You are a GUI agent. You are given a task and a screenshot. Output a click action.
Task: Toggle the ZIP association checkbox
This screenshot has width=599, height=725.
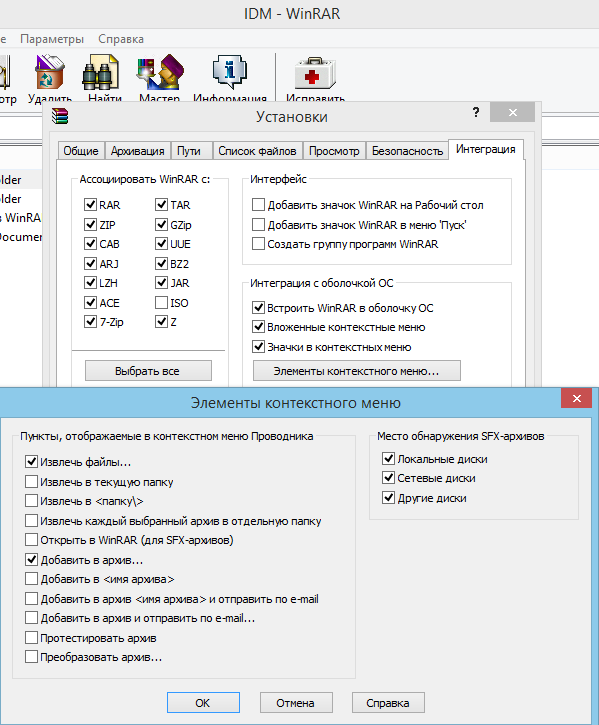click(90, 225)
